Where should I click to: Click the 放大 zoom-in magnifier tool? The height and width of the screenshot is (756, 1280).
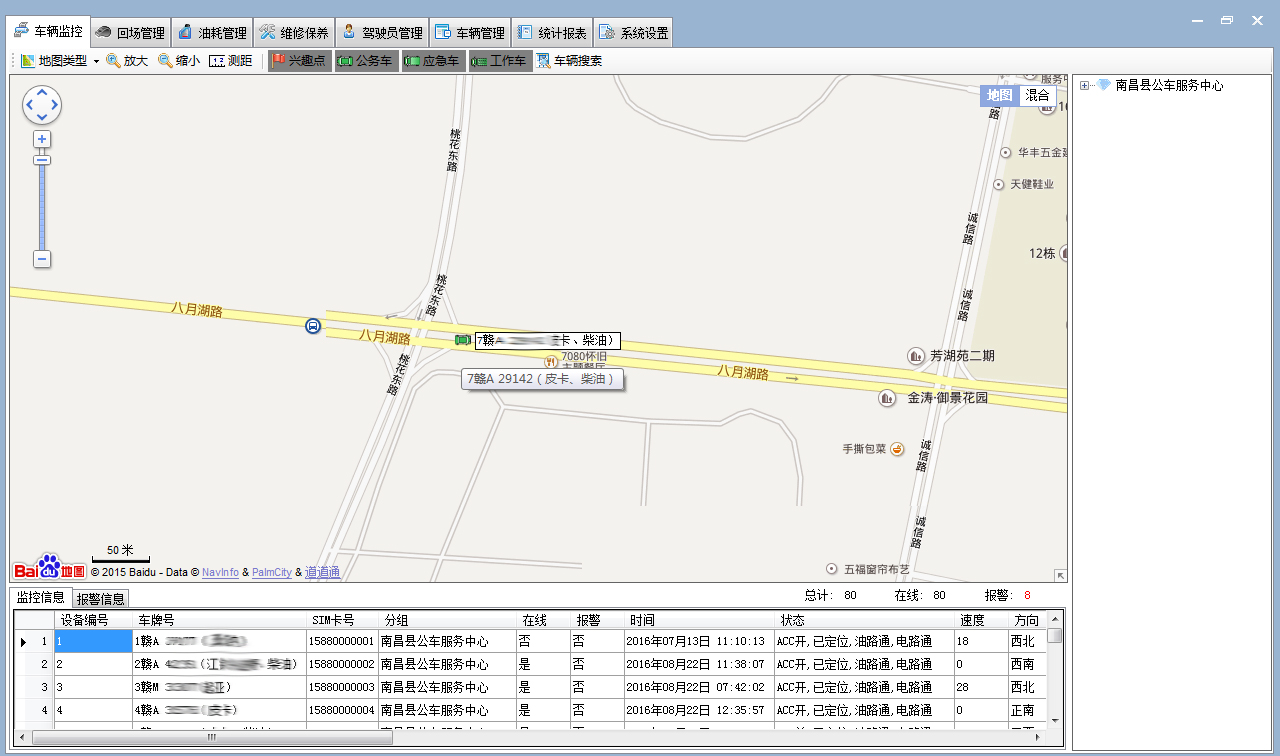tap(127, 61)
